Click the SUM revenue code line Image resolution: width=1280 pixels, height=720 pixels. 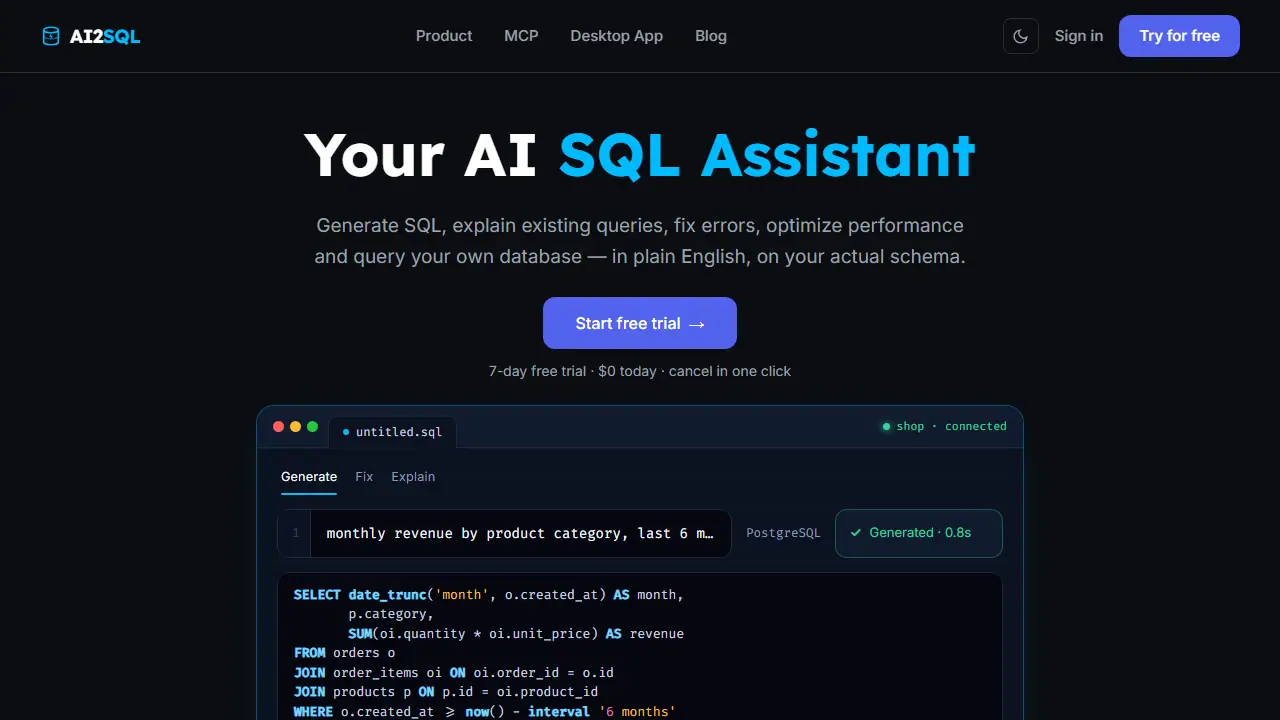click(516, 633)
